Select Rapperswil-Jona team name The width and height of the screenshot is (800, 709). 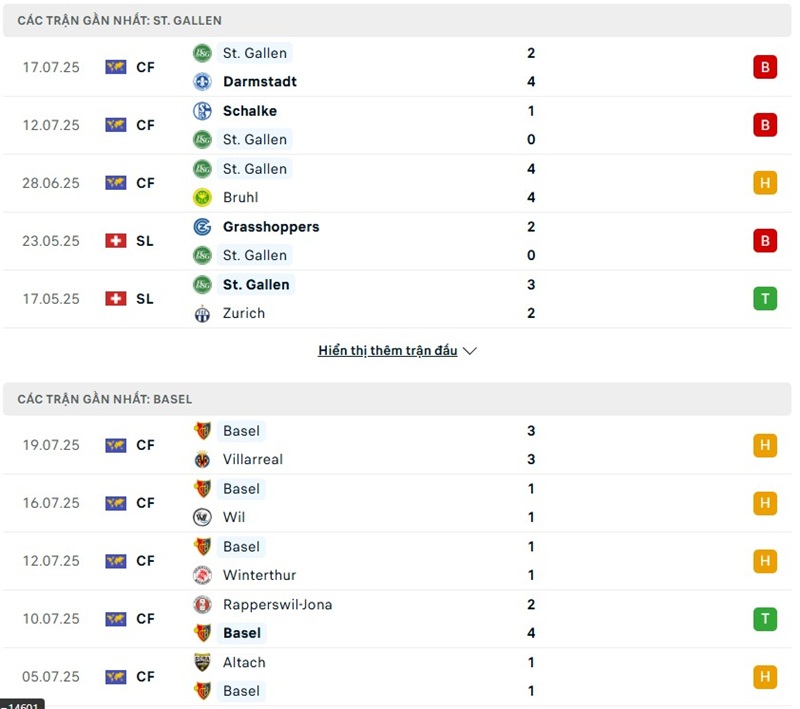278,604
